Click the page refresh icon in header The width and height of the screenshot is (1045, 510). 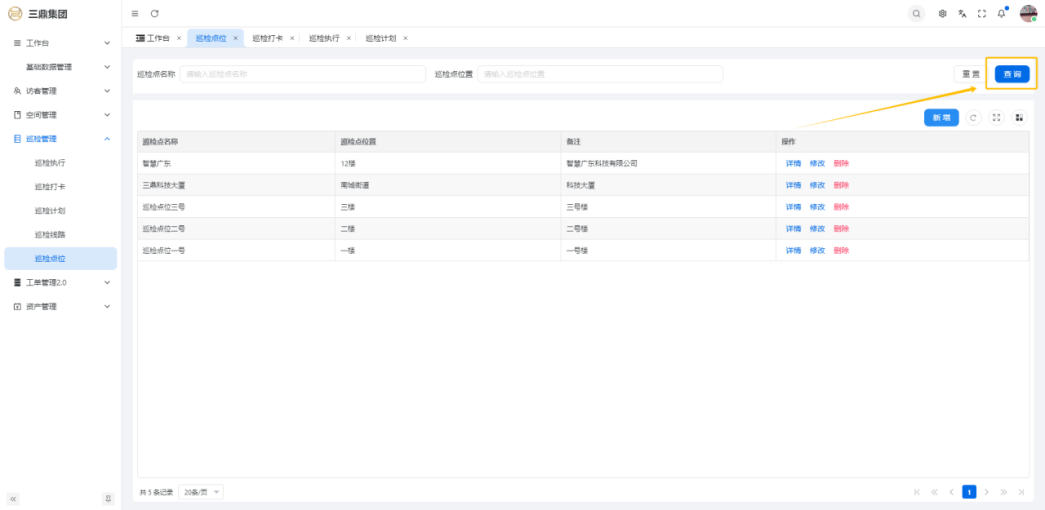click(155, 13)
